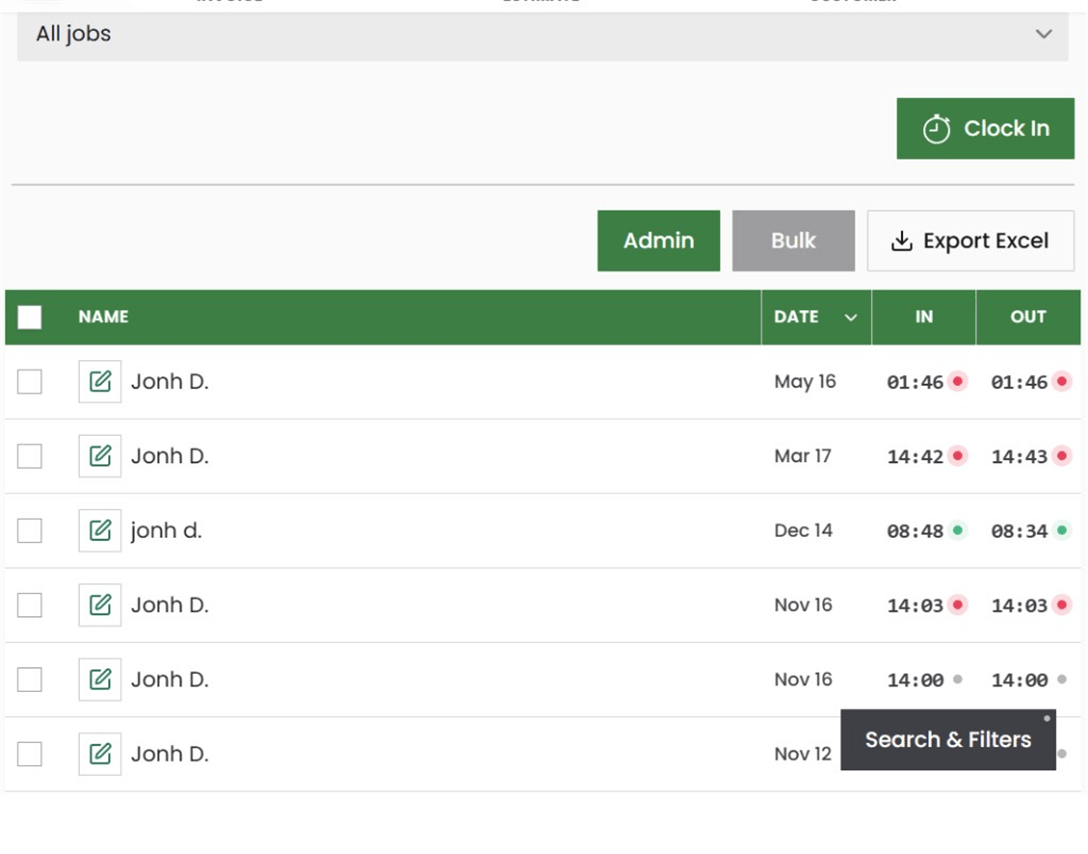Image resolution: width=1088 pixels, height=854 pixels.
Task: Check the box for the Mar 17 entry
Action: [x=30, y=456]
